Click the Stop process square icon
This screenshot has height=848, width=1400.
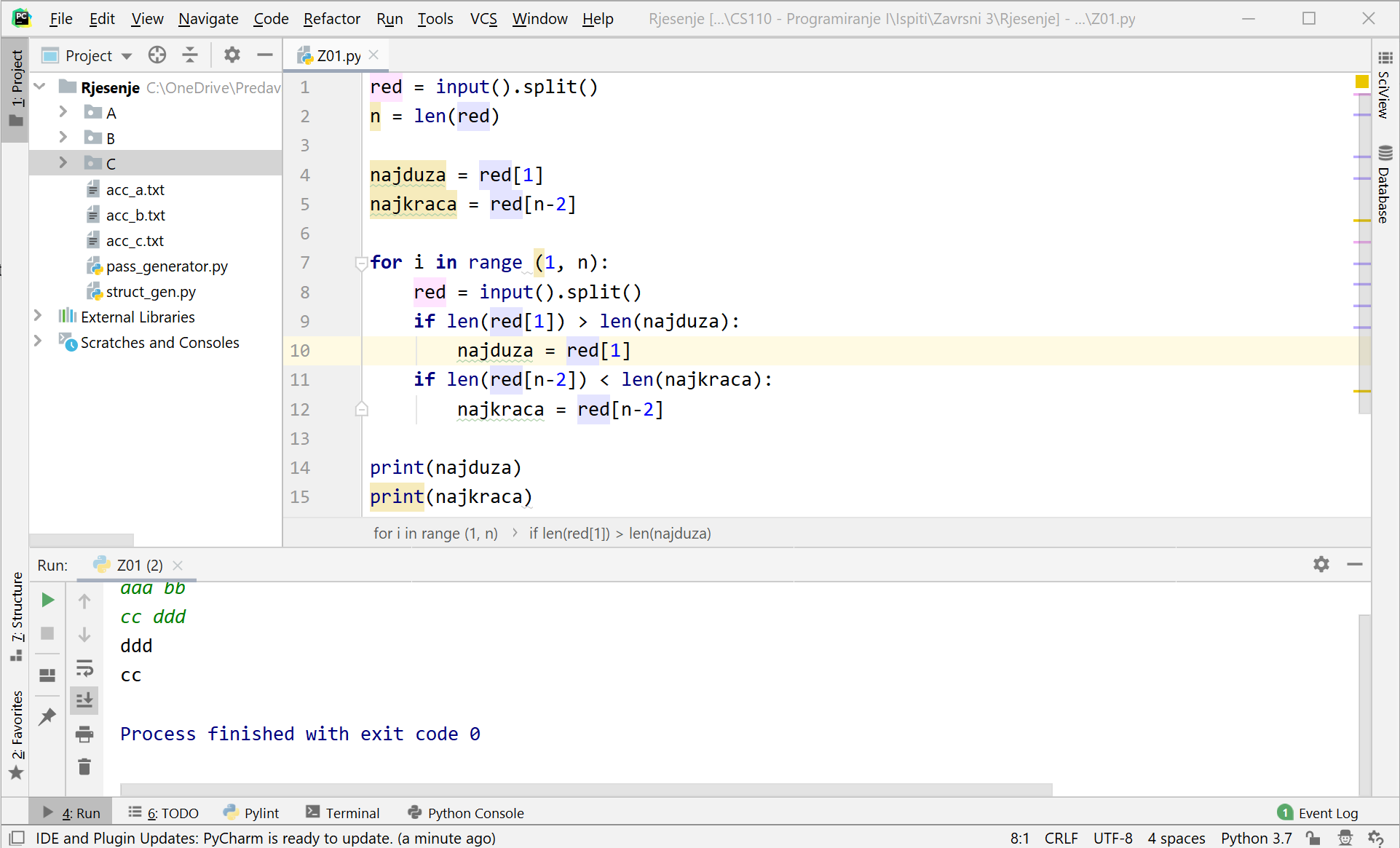click(x=48, y=633)
